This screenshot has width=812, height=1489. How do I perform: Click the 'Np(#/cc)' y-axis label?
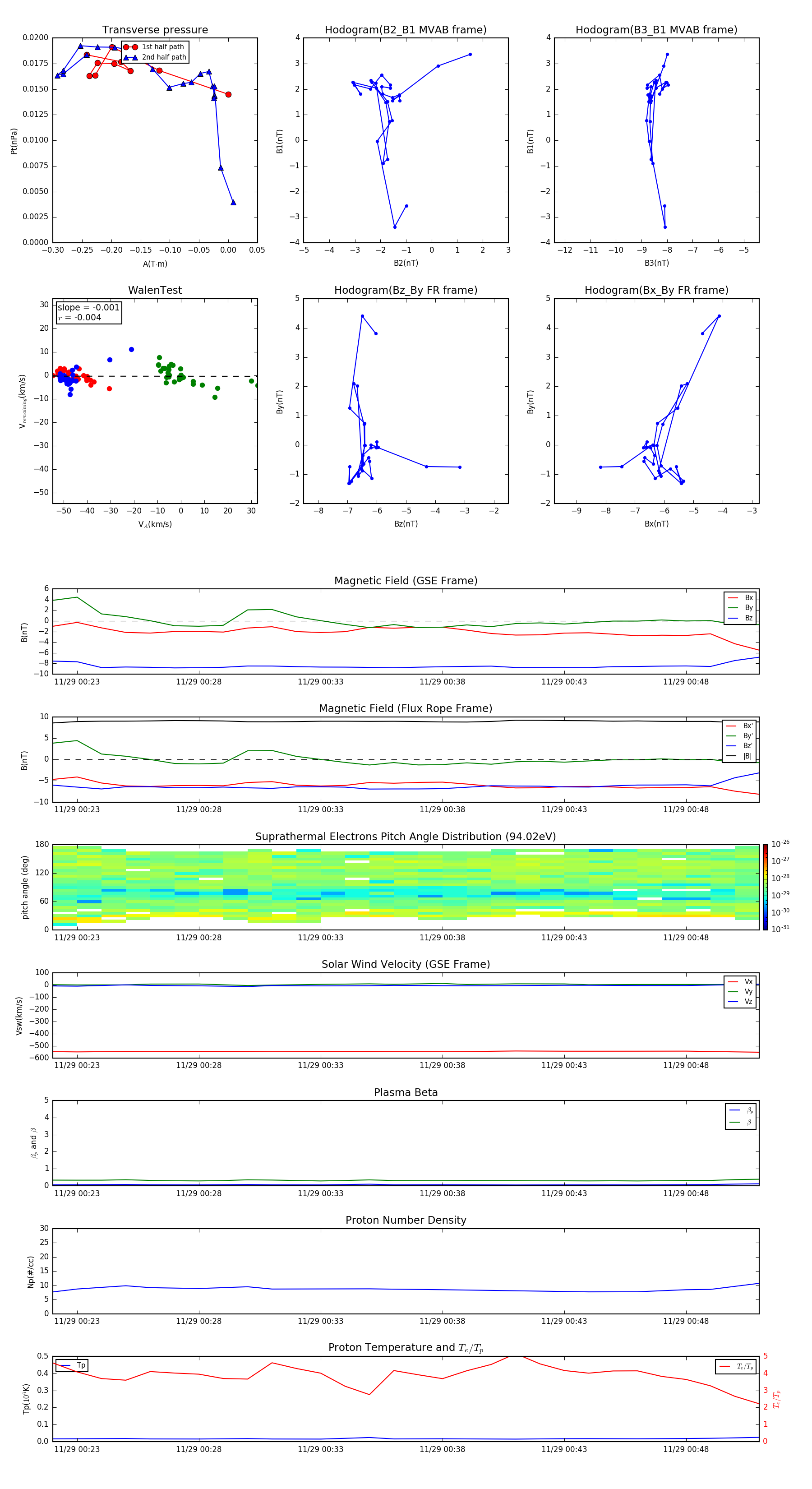pos(31,1272)
